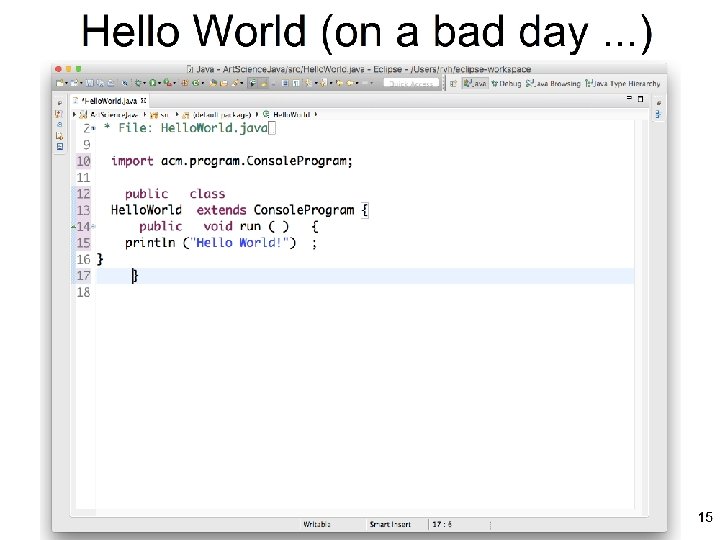
Task: Click the Run External Tools icon
Action: click(168, 83)
